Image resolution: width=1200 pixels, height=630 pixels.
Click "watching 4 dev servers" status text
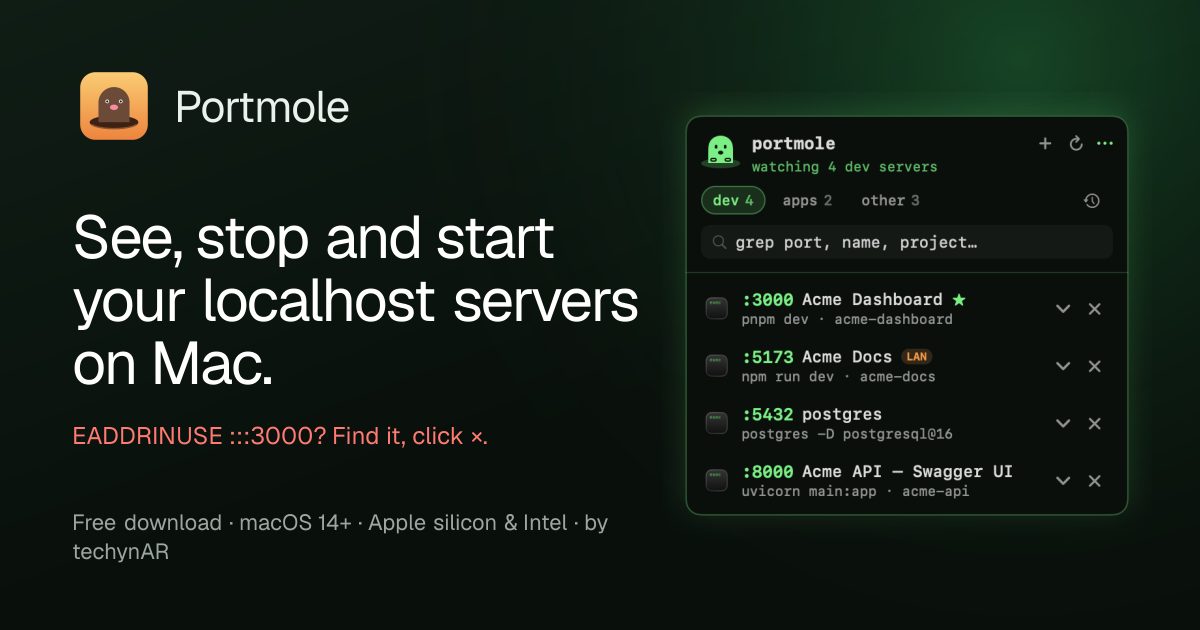click(845, 167)
